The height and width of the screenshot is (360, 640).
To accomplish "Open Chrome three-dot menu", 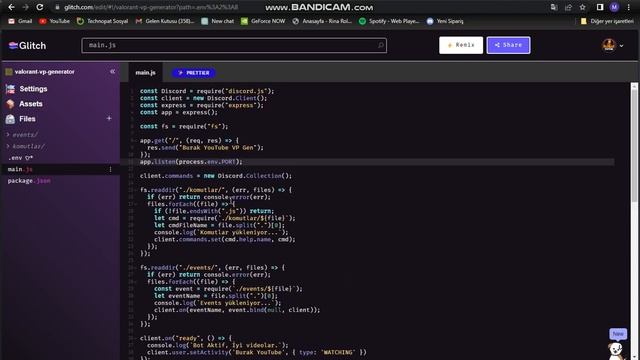I will [629, 7].
